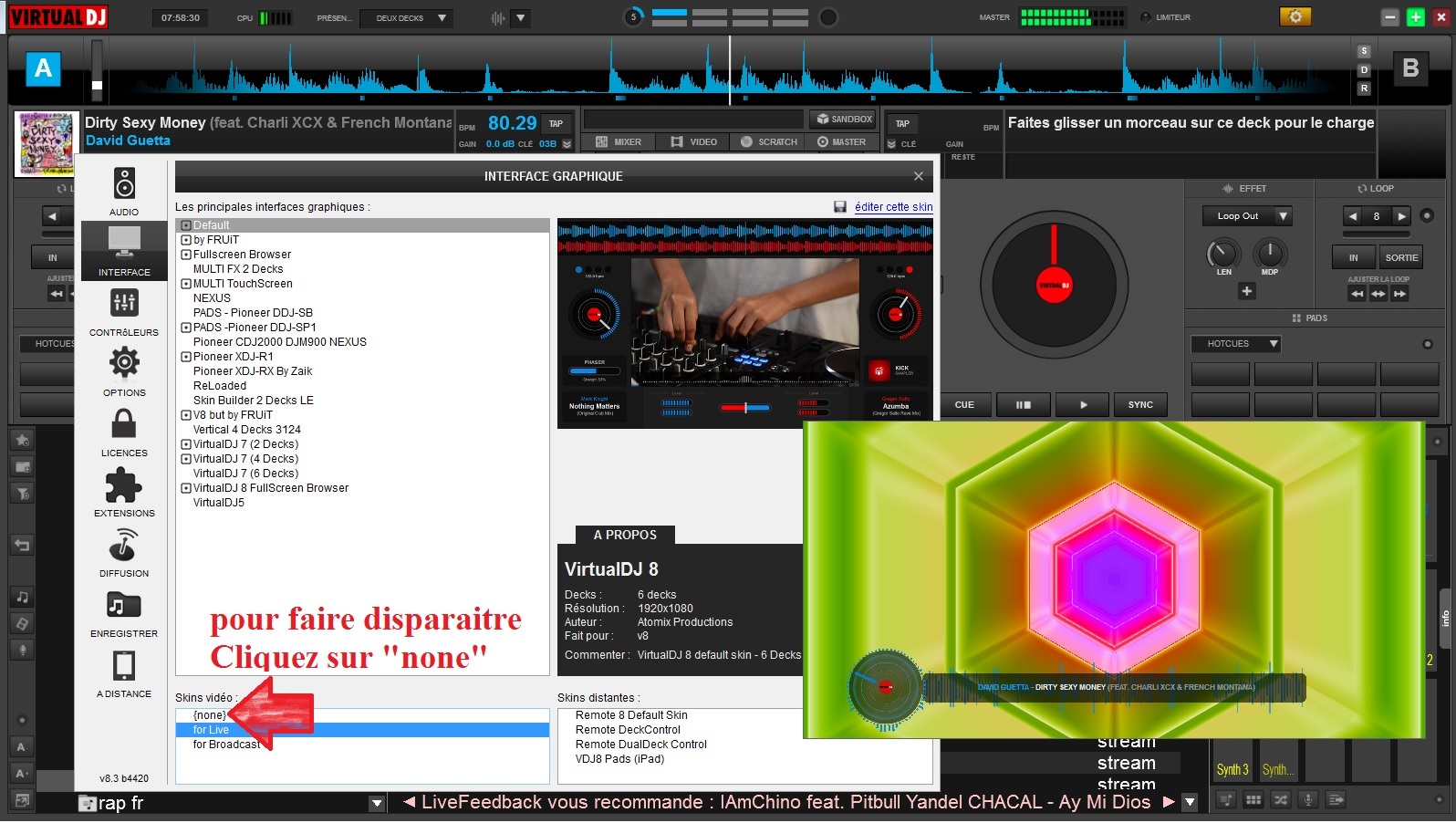Image resolution: width=1456 pixels, height=823 pixels.
Task: Click the Dirty Sexy Money cover art
Action: pos(46,143)
